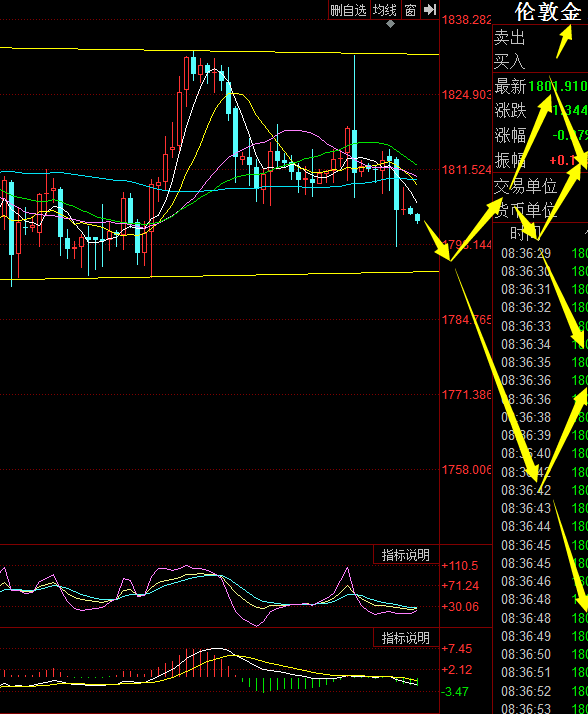Select the 08:36:29 tick record
Screen dimensions: 588x714
[x=544, y=253]
